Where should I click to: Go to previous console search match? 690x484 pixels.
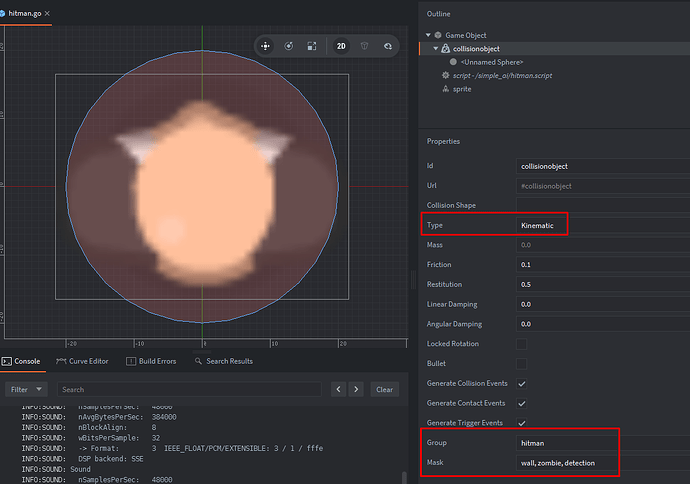click(x=338, y=389)
